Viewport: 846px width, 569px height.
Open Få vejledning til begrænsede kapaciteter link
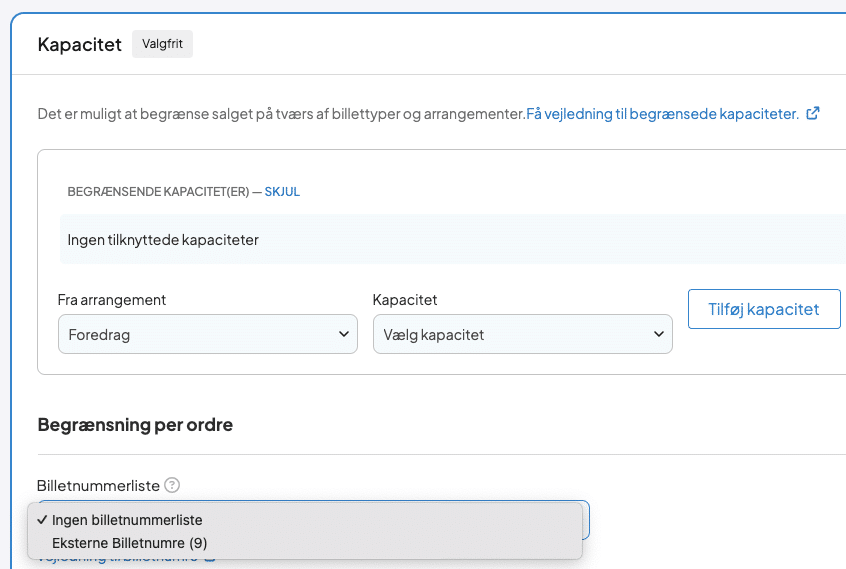tap(662, 114)
